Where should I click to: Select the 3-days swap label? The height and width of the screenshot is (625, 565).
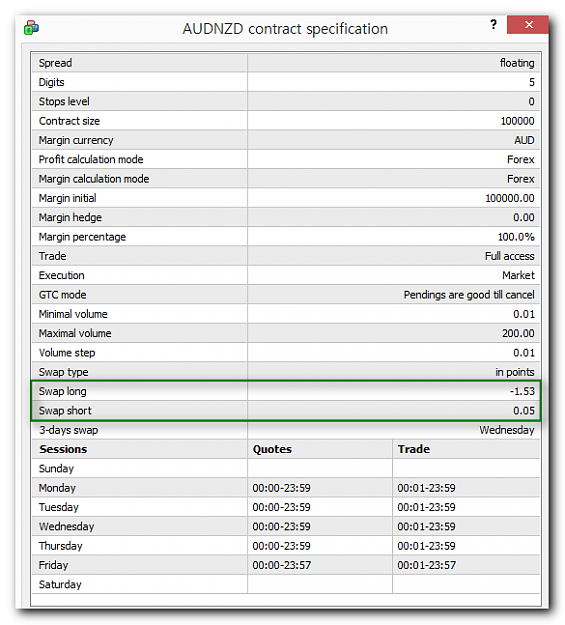(x=69, y=430)
